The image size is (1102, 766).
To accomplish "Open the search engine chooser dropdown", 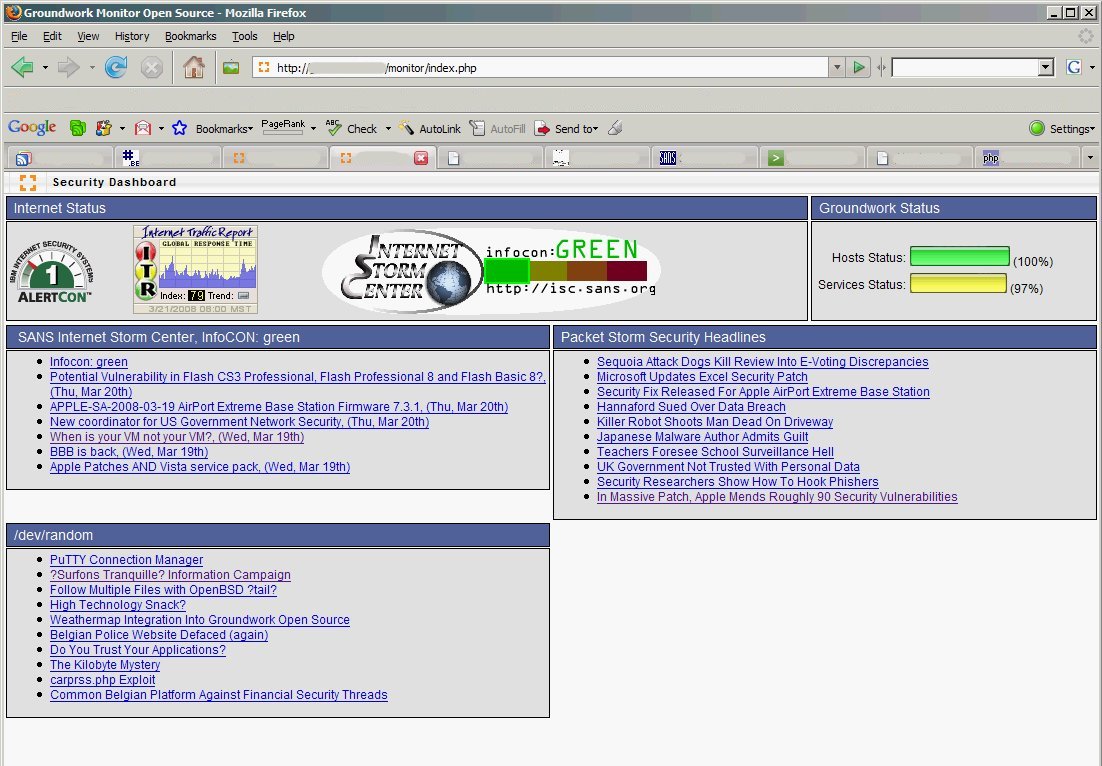I will coord(1091,68).
